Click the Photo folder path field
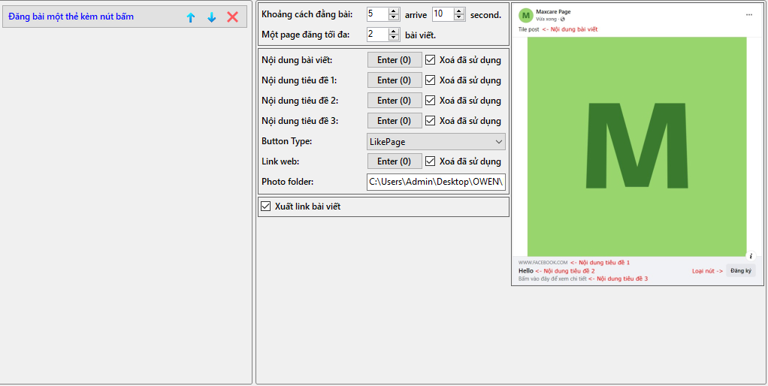 coord(436,182)
